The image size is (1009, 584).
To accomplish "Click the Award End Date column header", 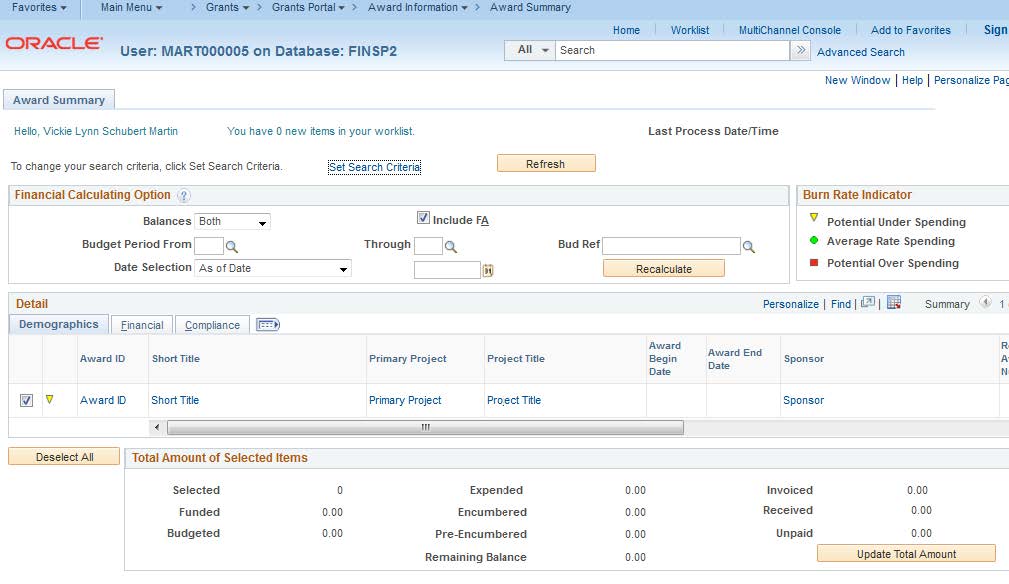I will tap(735, 359).
